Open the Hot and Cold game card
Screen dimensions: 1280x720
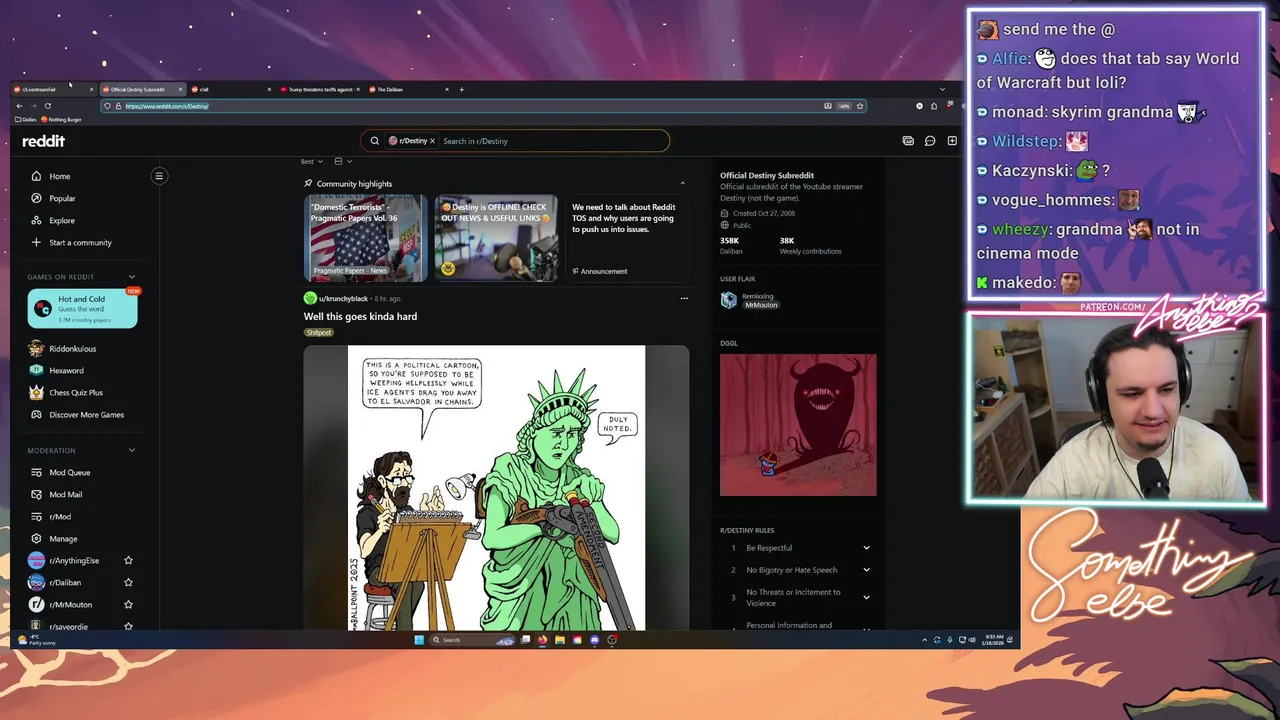pos(82,308)
